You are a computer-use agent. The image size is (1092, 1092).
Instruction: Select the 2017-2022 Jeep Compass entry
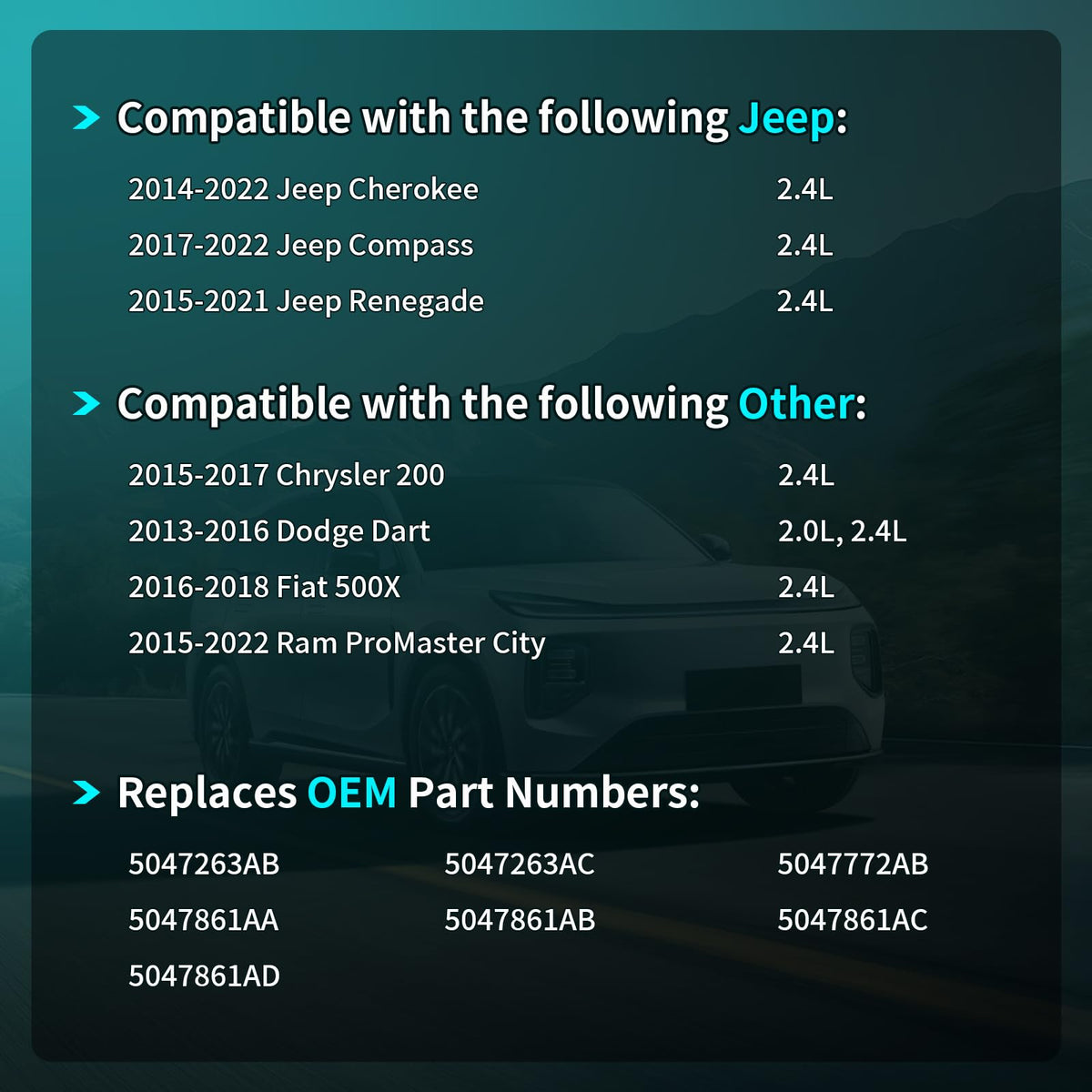301,246
